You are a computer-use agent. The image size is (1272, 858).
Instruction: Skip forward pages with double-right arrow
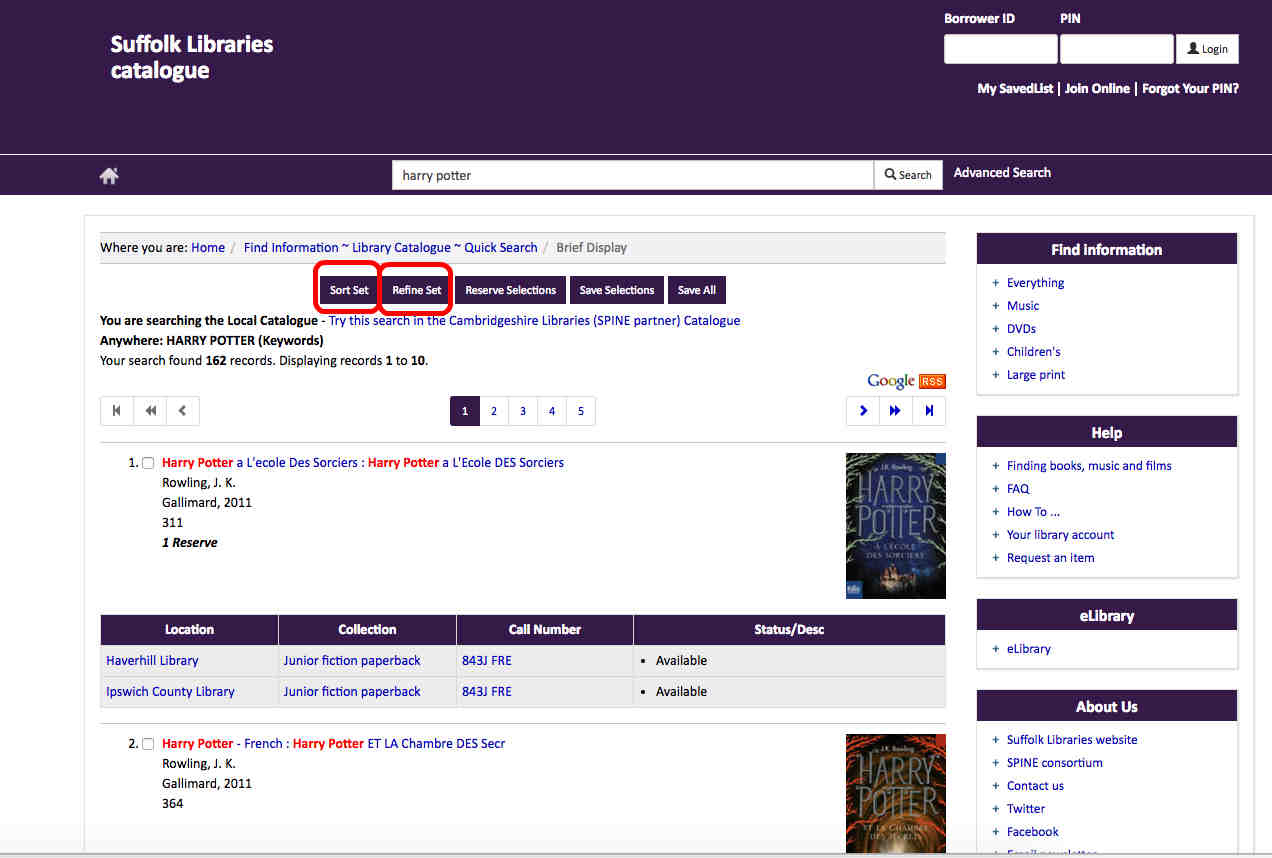[896, 411]
